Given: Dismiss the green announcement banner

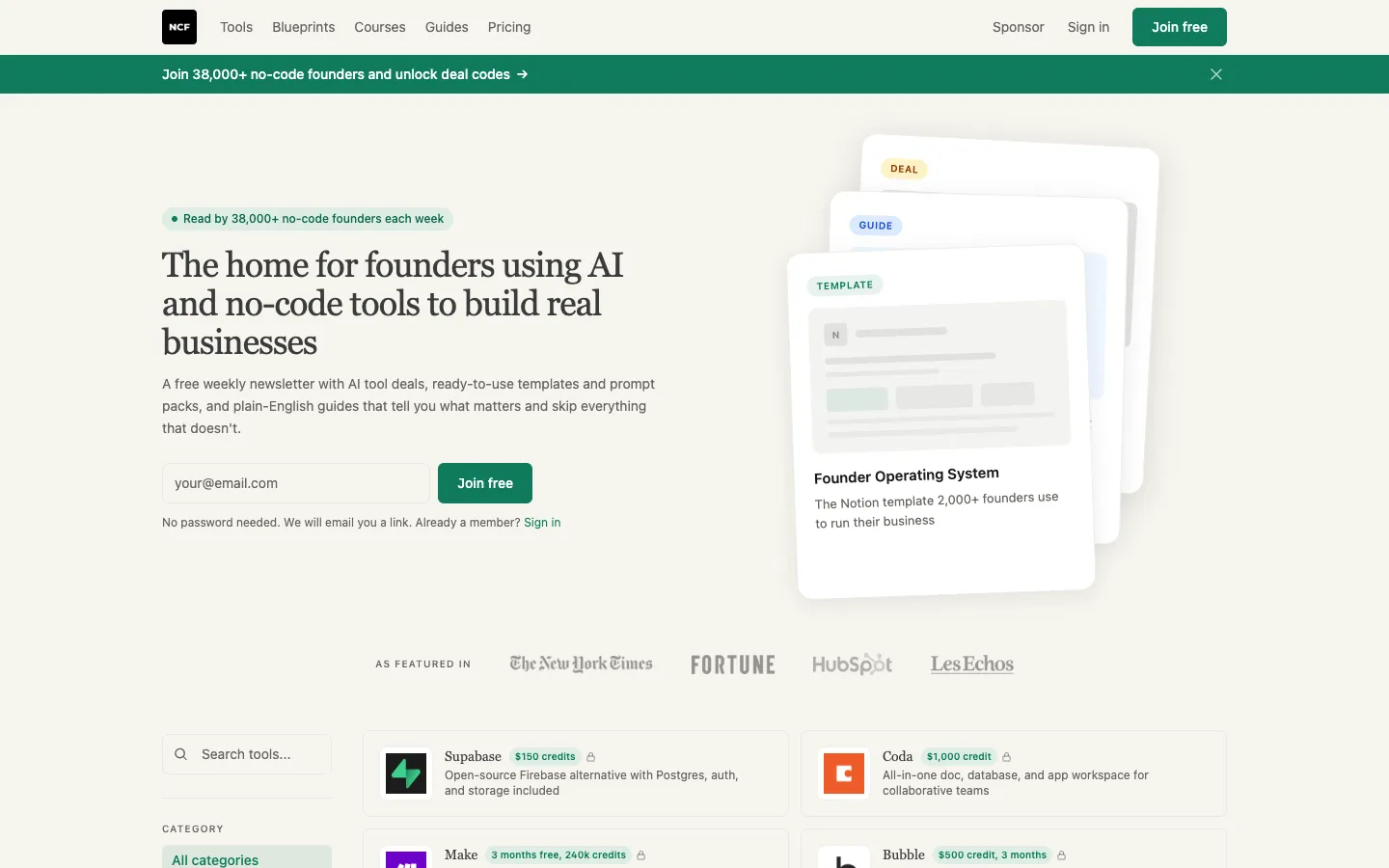Looking at the screenshot, I should [1216, 74].
